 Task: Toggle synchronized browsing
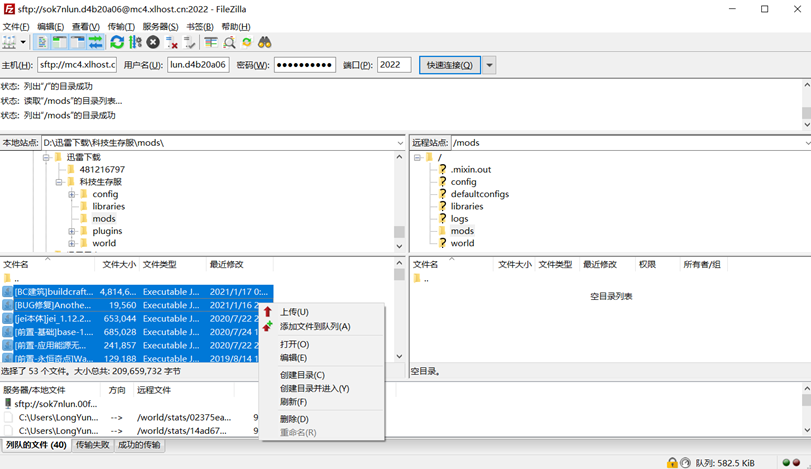click(247, 42)
